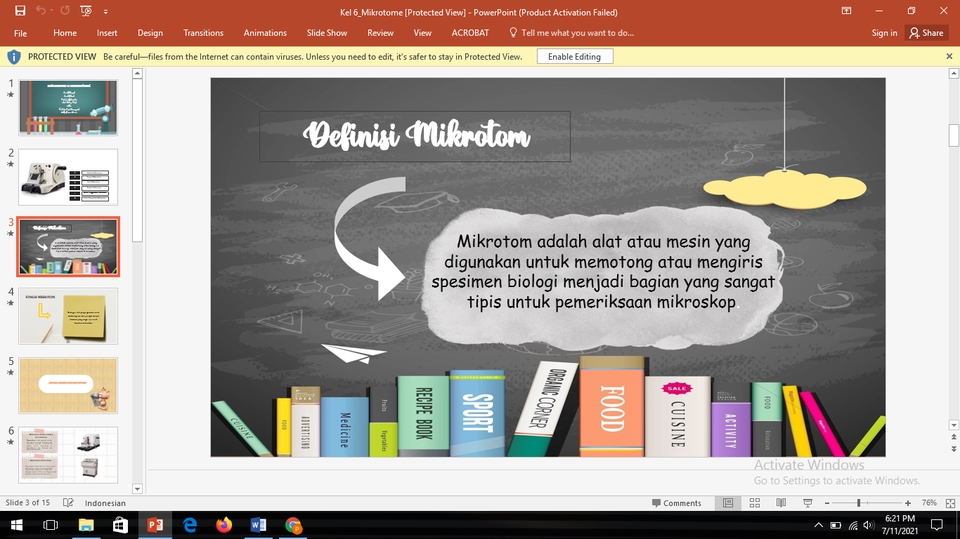Click the Mikrotom definition paragraph text
The height and width of the screenshot is (539, 960).
coord(603,271)
